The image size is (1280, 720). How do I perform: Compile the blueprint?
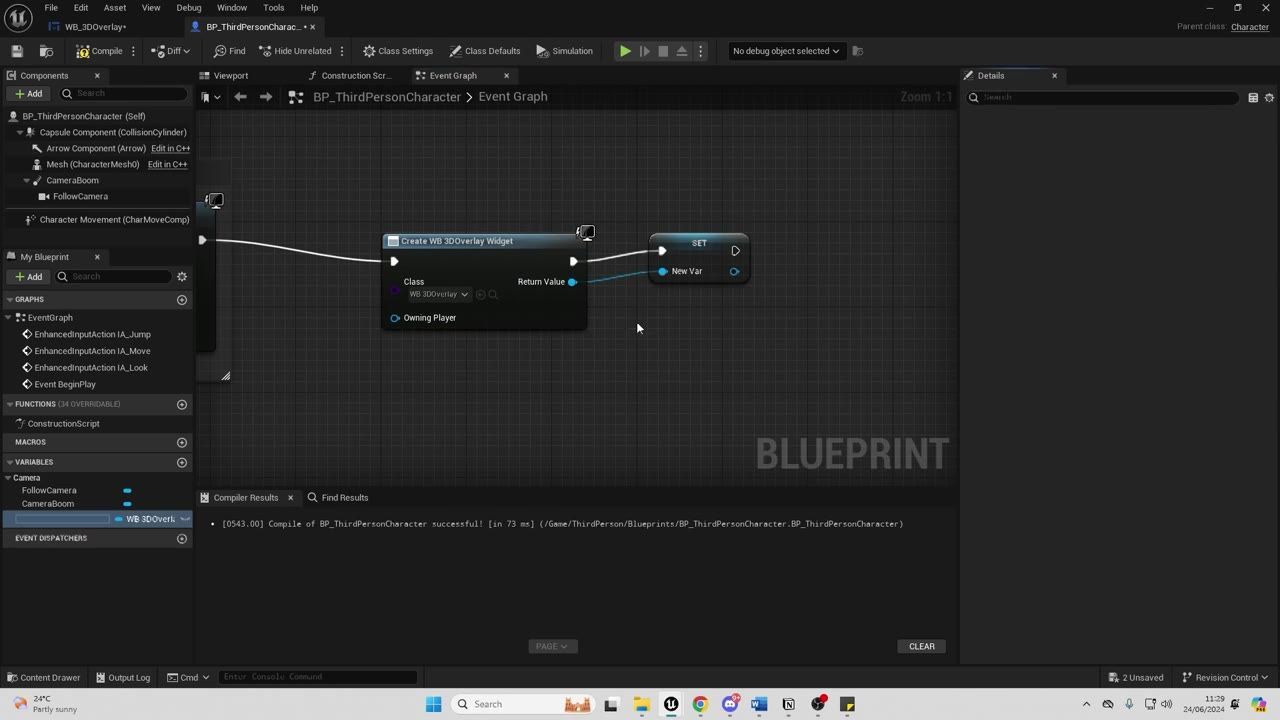99,51
